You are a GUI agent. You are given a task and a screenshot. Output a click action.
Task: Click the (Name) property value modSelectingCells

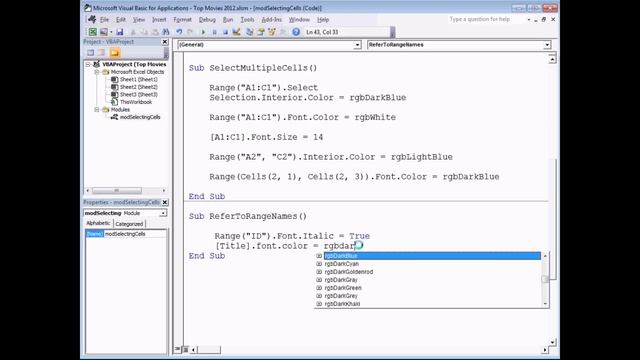coord(135,234)
